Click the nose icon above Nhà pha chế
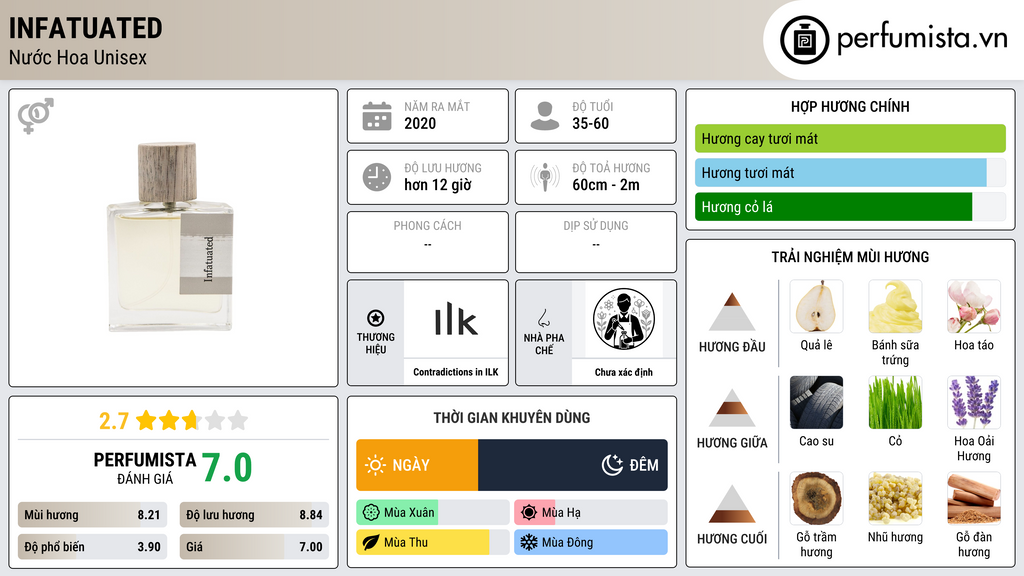Viewport: 1024px width, 576px height. coord(543,318)
